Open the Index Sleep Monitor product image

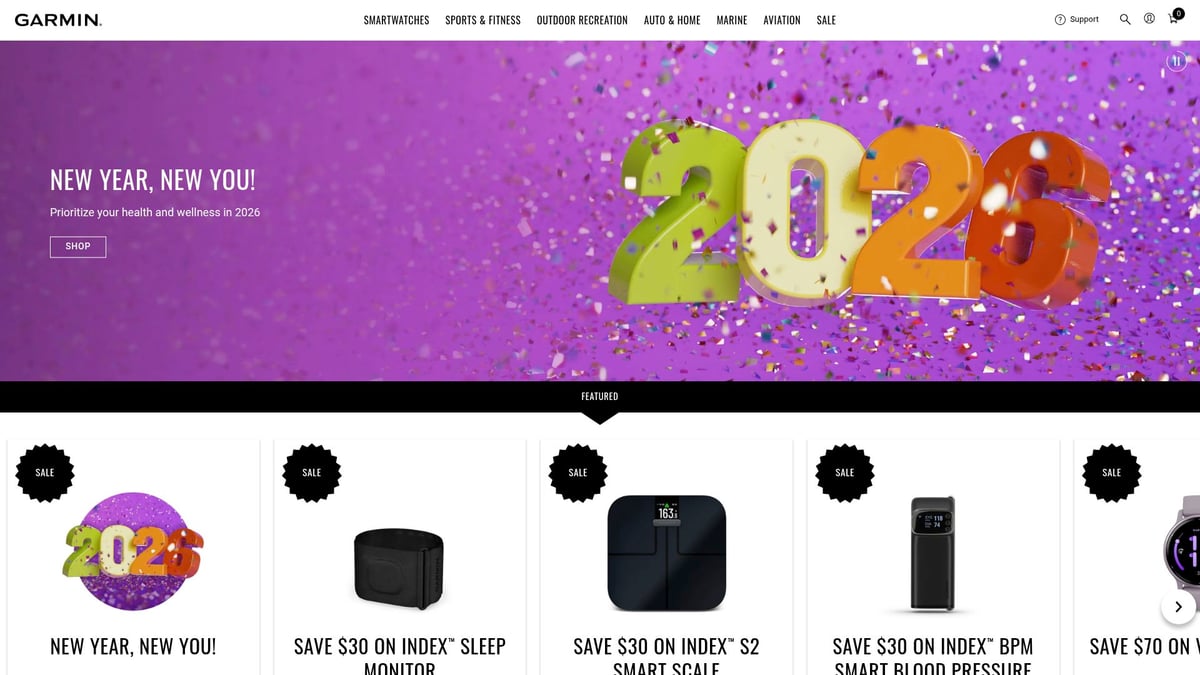click(400, 568)
